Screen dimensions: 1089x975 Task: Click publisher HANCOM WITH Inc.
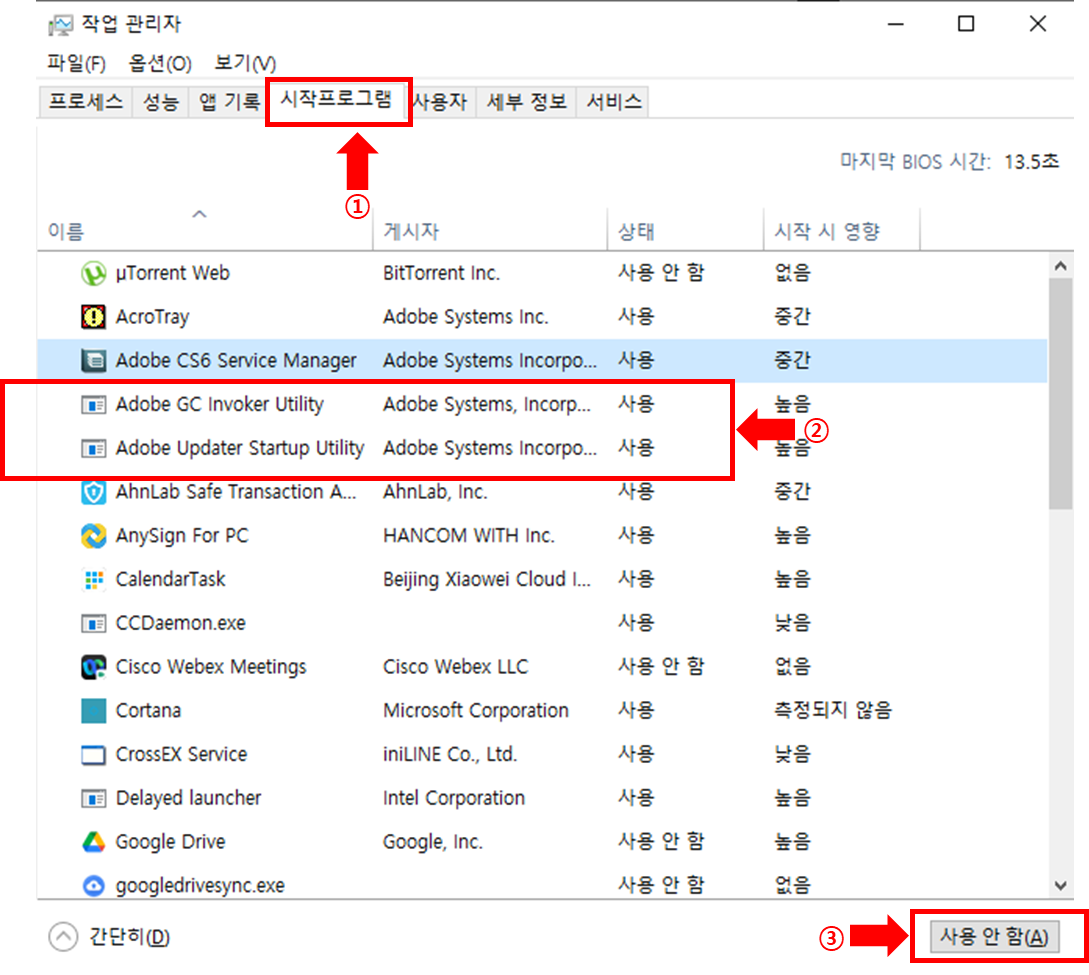(469, 535)
